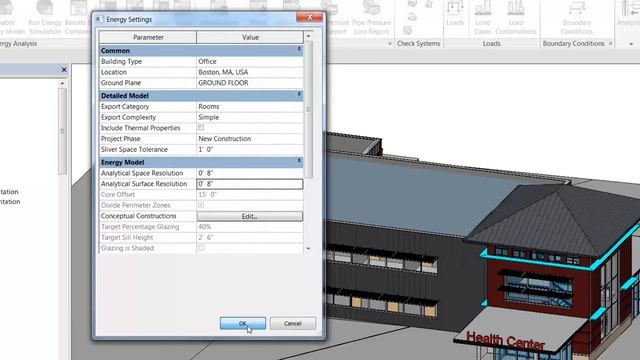This screenshot has height=360, width=640.
Task: Open the Building Type value dropdown
Action: tap(250, 61)
